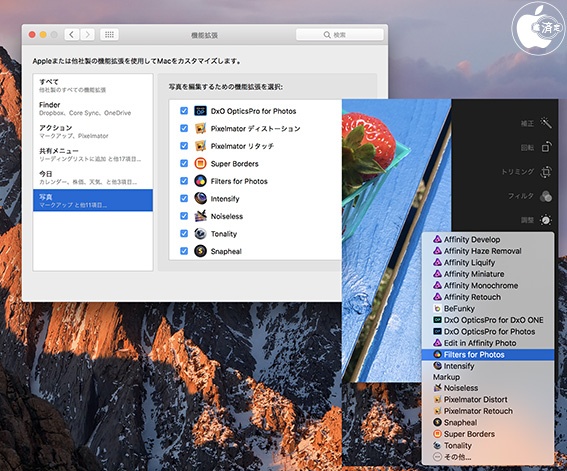The height and width of the screenshot is (471, 567).
Task: Click the strawberry photo in Photos
Action: pyautogui.click(x=396, y=239)
